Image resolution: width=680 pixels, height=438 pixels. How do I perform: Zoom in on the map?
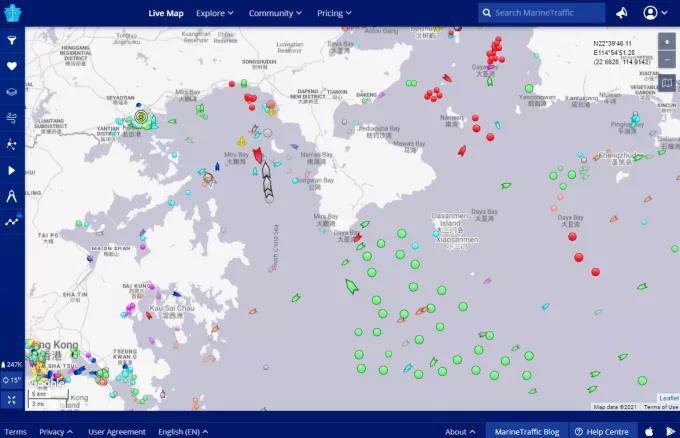point(667,42)
